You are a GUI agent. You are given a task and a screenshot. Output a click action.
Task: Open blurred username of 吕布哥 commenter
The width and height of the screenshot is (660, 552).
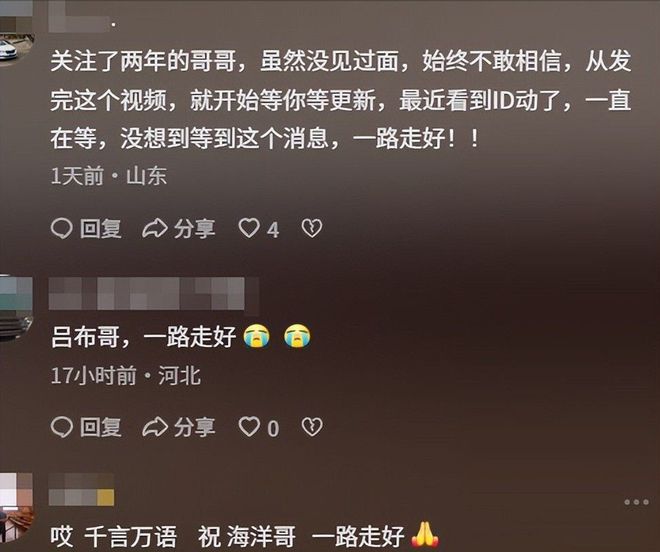154,294
